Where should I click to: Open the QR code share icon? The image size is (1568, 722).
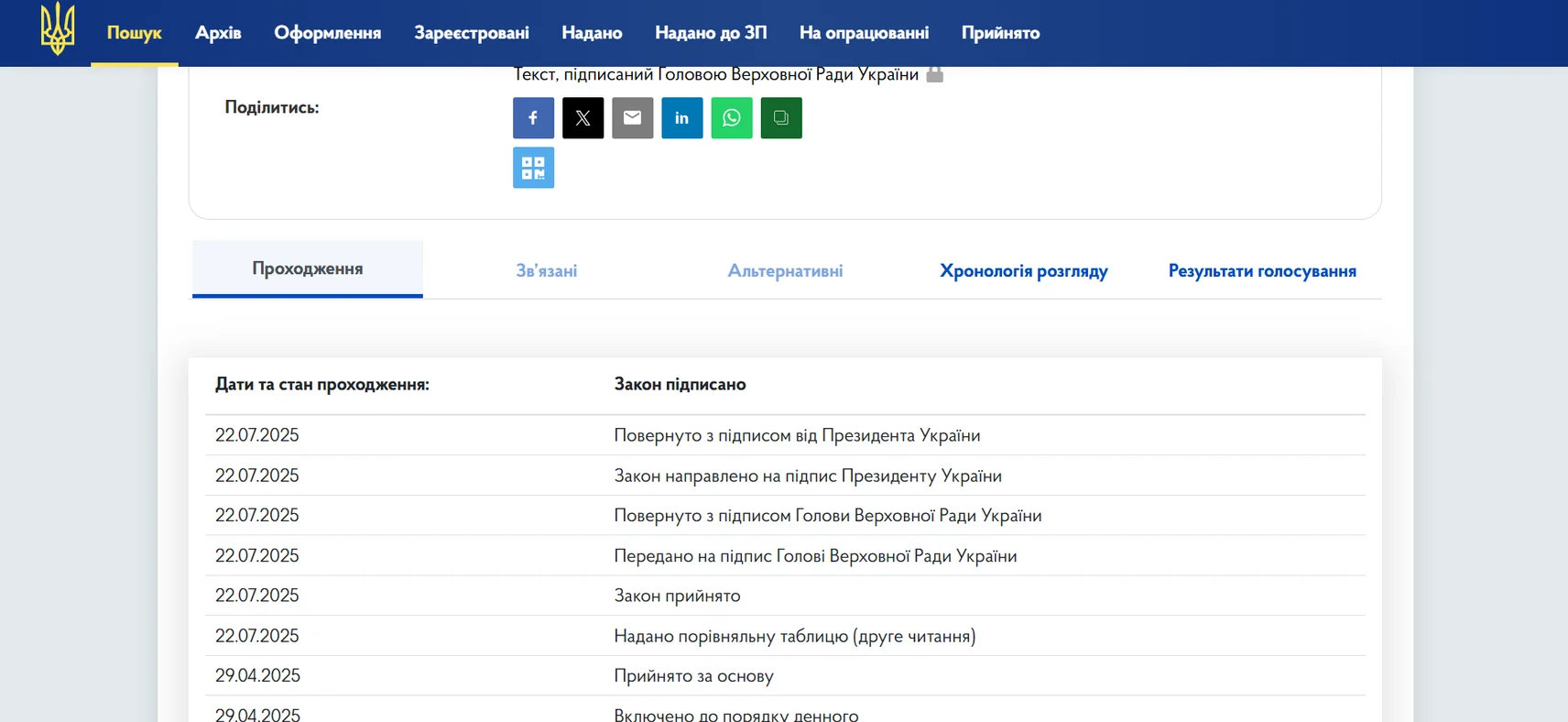click(533, 168)
